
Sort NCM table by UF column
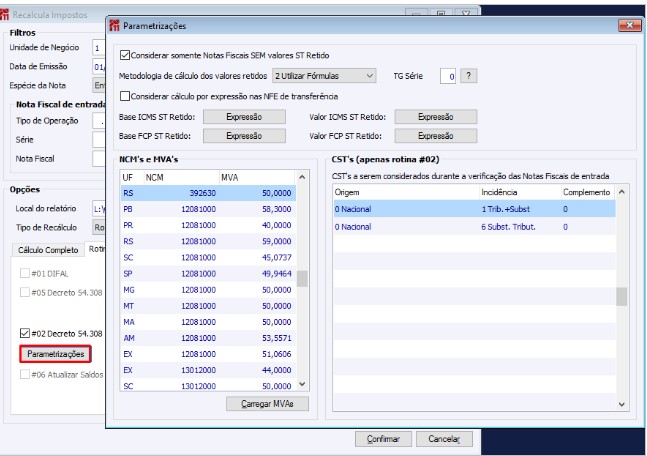(132, 177)
